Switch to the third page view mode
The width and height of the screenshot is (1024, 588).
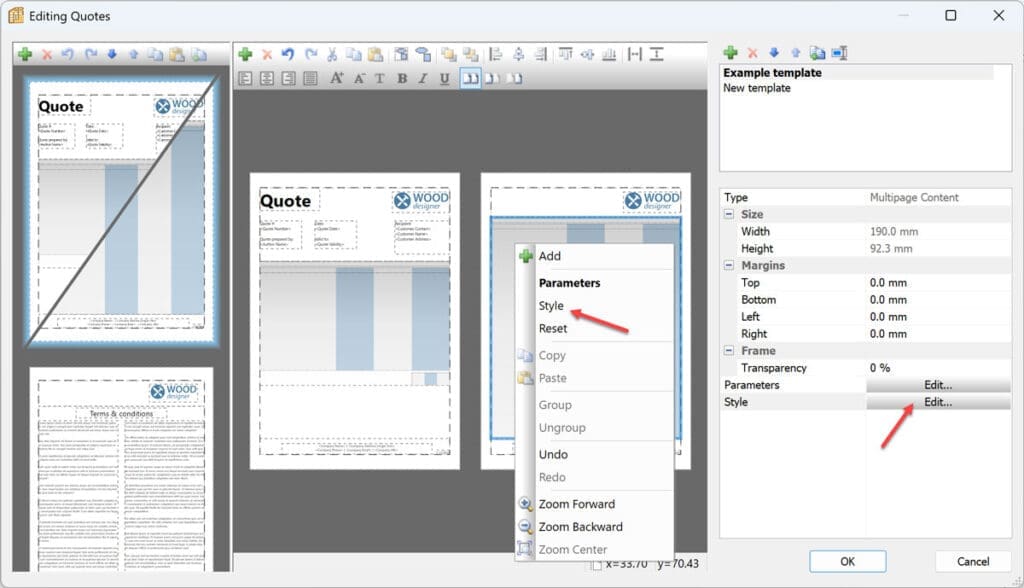coord(515,78)
